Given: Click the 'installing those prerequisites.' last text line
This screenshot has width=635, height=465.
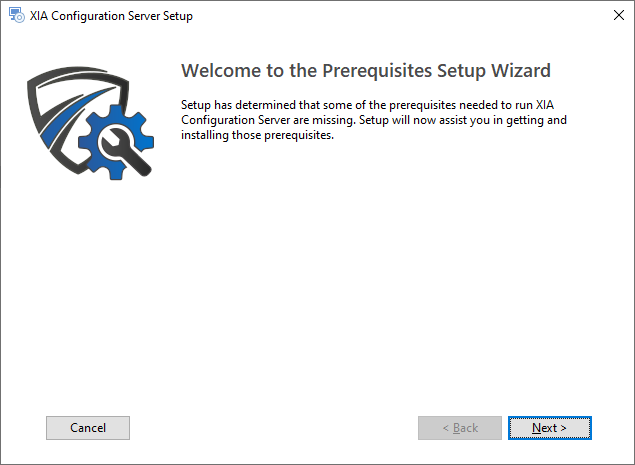Looking at the screenshot, I should tap(258, 135).
